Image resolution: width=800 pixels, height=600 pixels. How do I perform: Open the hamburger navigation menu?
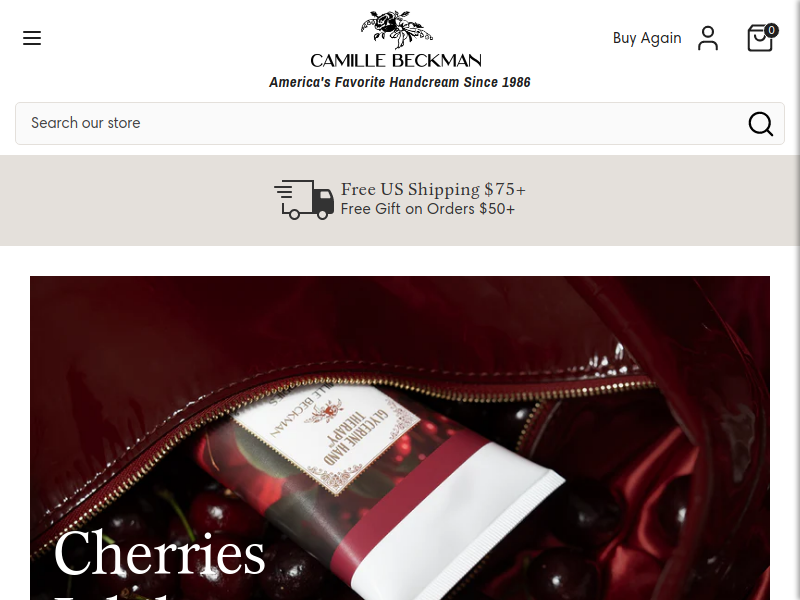32,38
